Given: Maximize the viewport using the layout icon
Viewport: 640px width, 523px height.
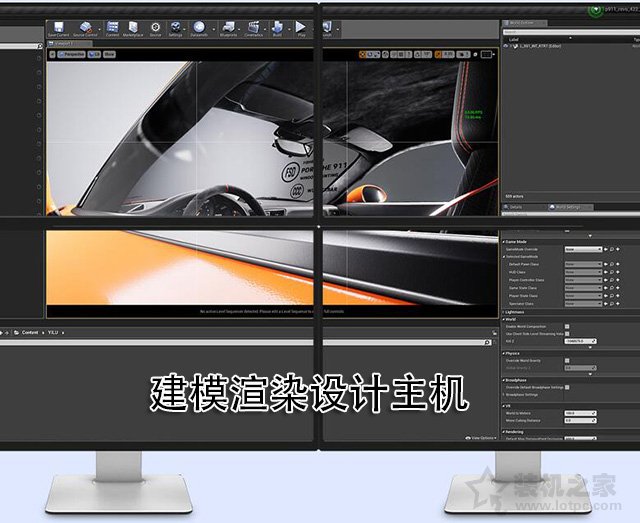Looking at the screenshot, I should coord(487,54).
